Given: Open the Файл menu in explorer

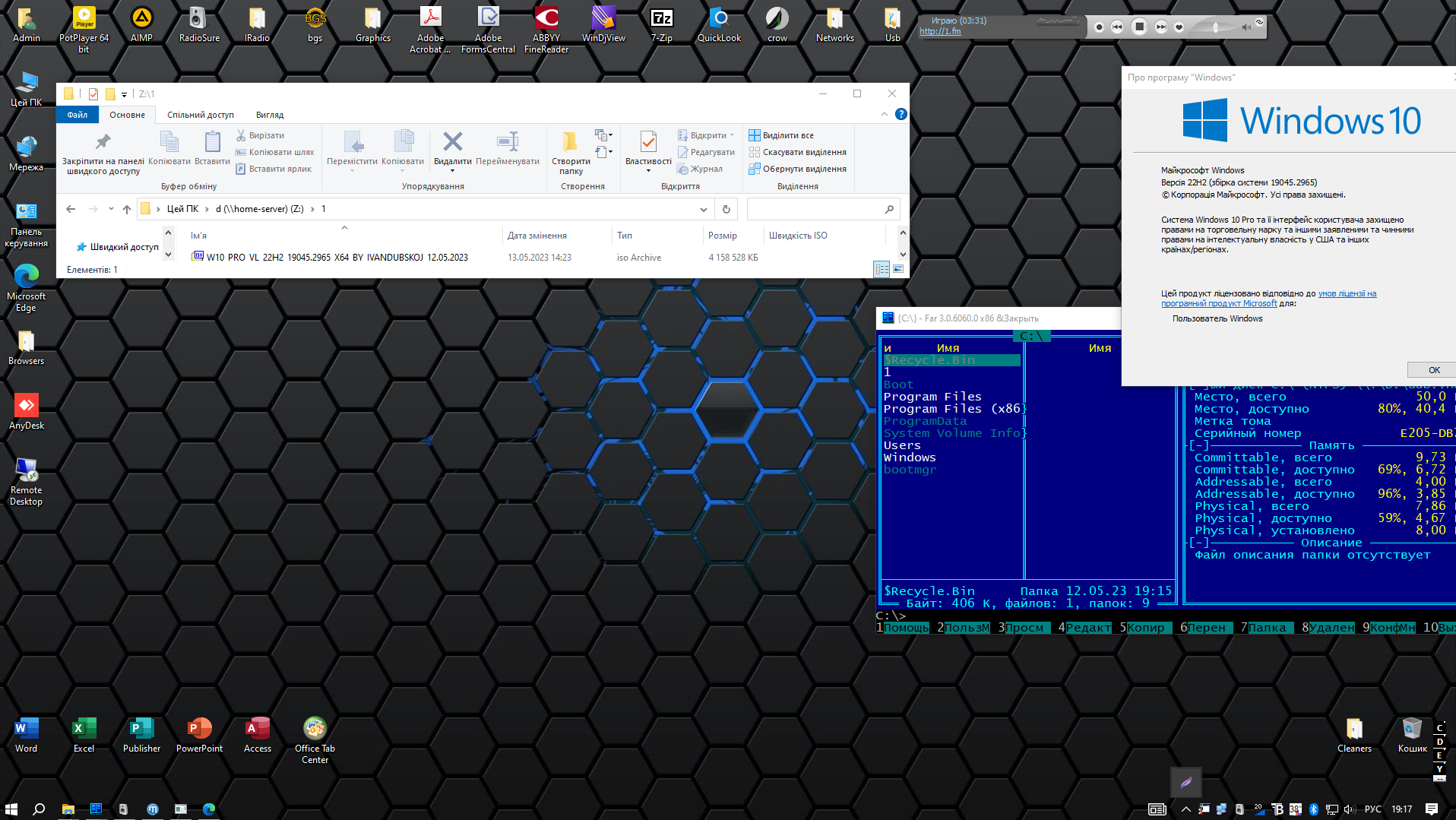Looking at the screenshot, I should [77, 115].
